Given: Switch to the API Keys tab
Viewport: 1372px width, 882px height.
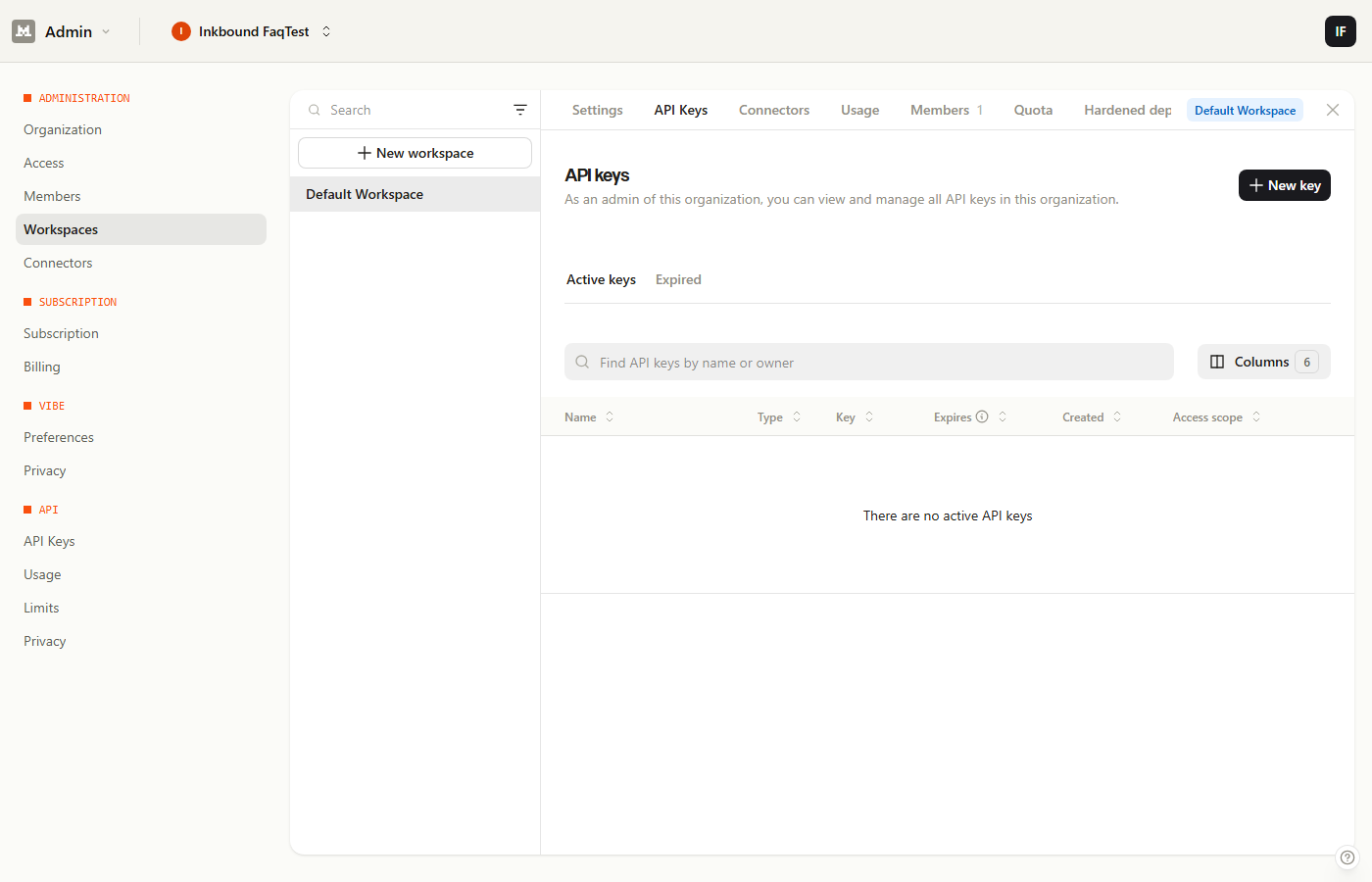Looking at the screenshot, I should (x=681, y=110).
